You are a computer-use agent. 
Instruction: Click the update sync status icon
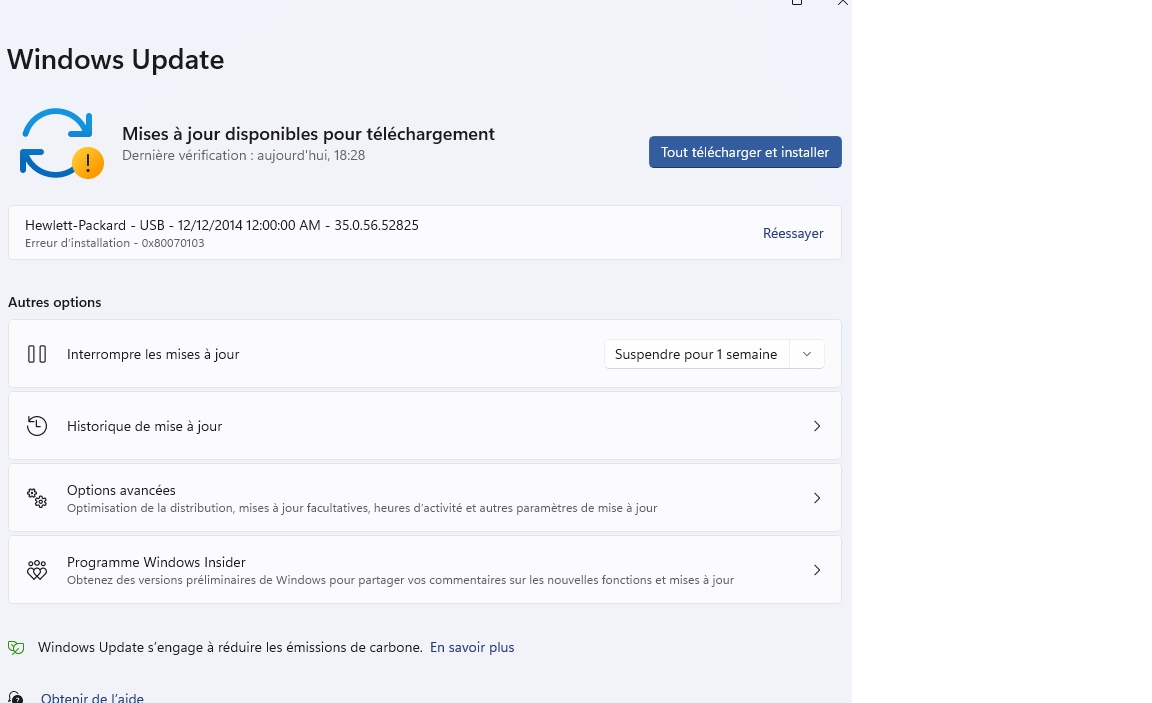point(62,143)
